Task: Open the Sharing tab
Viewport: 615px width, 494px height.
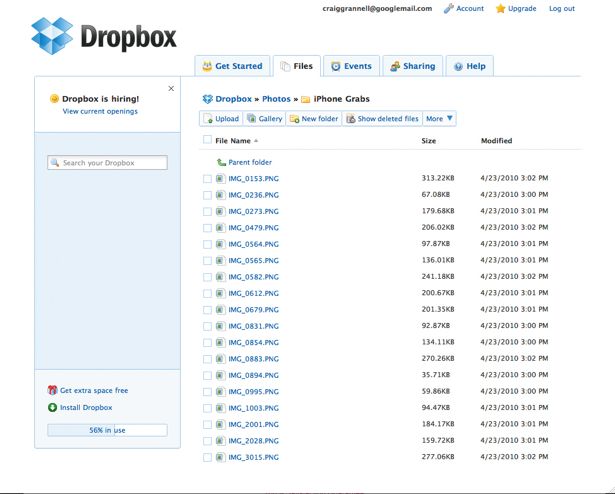Action: pyautogui.click(x=413, y=66)
